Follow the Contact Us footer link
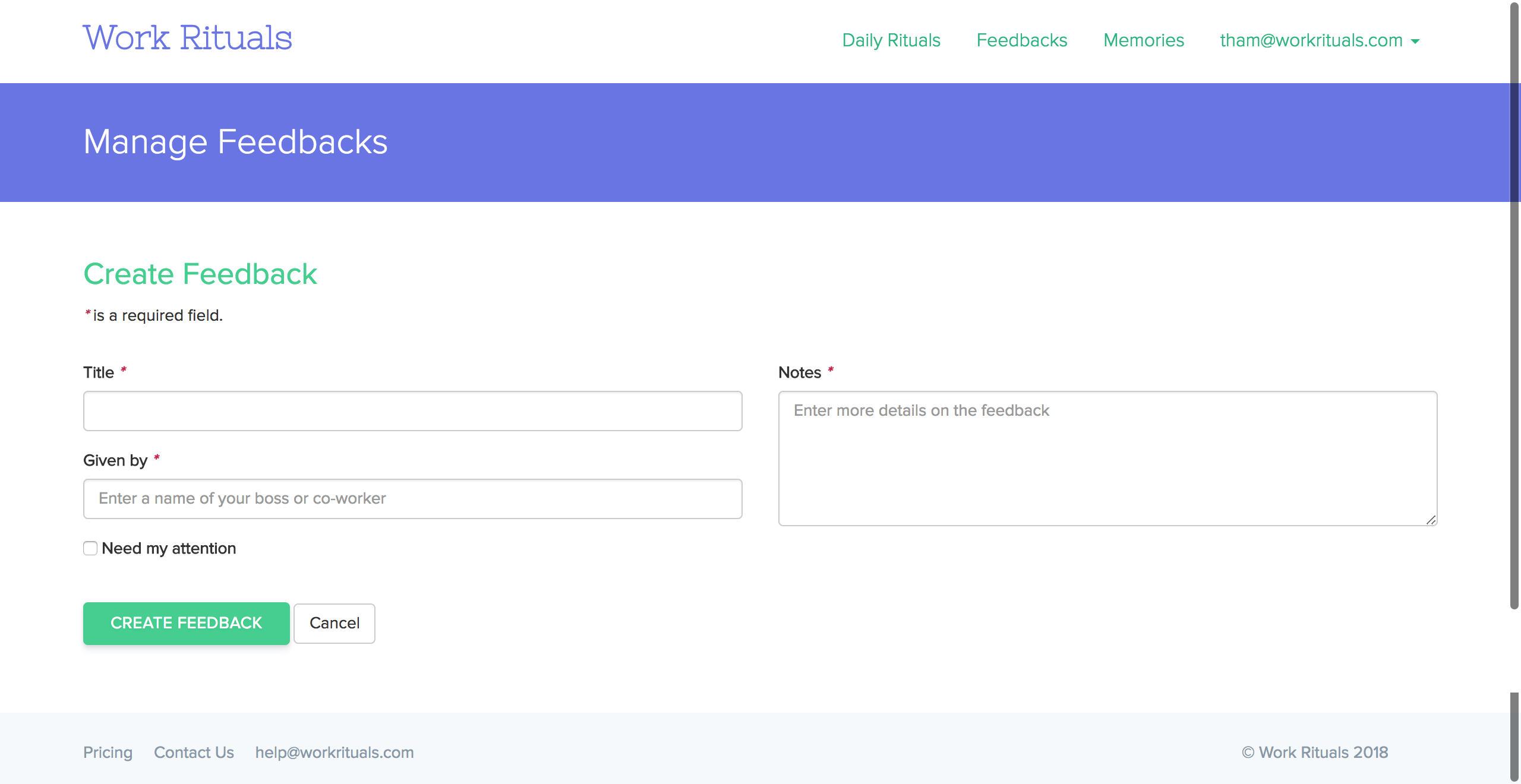The height and width of the screenshot is (784, 1521). click(x=194, y=753)
